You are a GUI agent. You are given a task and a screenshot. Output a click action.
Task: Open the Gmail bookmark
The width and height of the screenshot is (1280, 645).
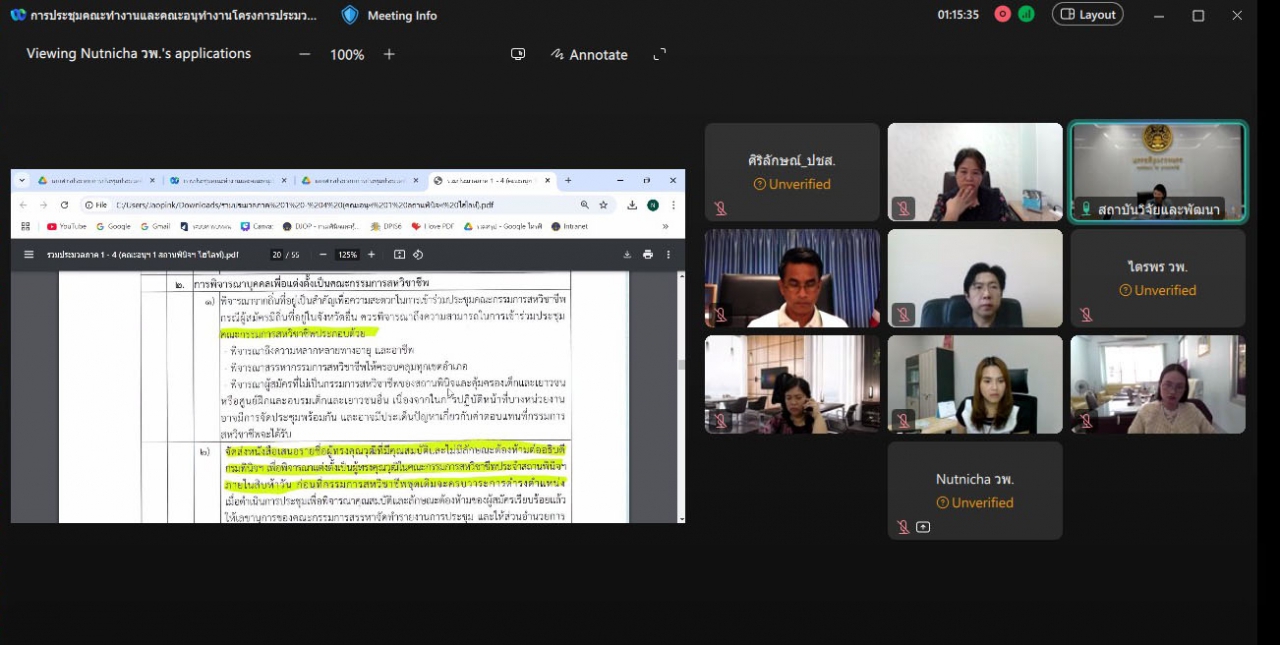155,226
